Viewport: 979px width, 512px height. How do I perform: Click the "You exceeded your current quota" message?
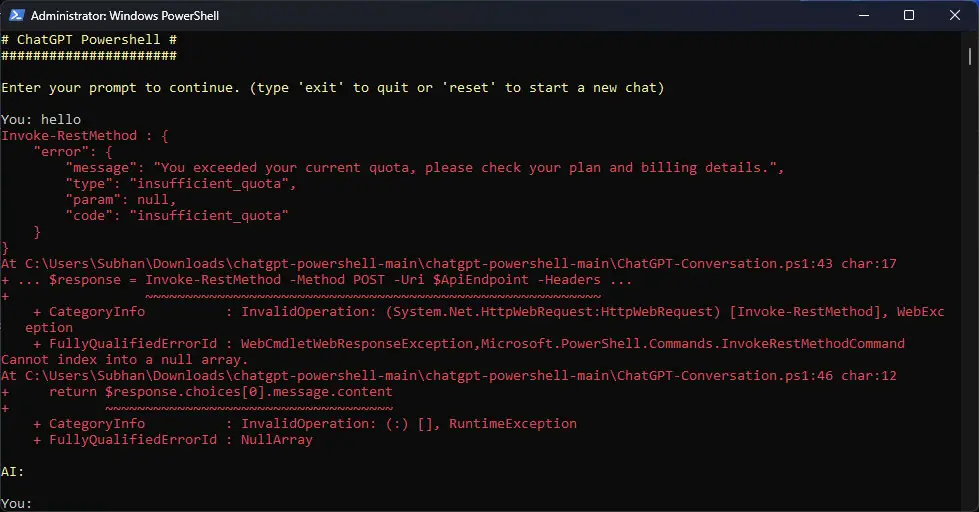(x=468, y=167)
